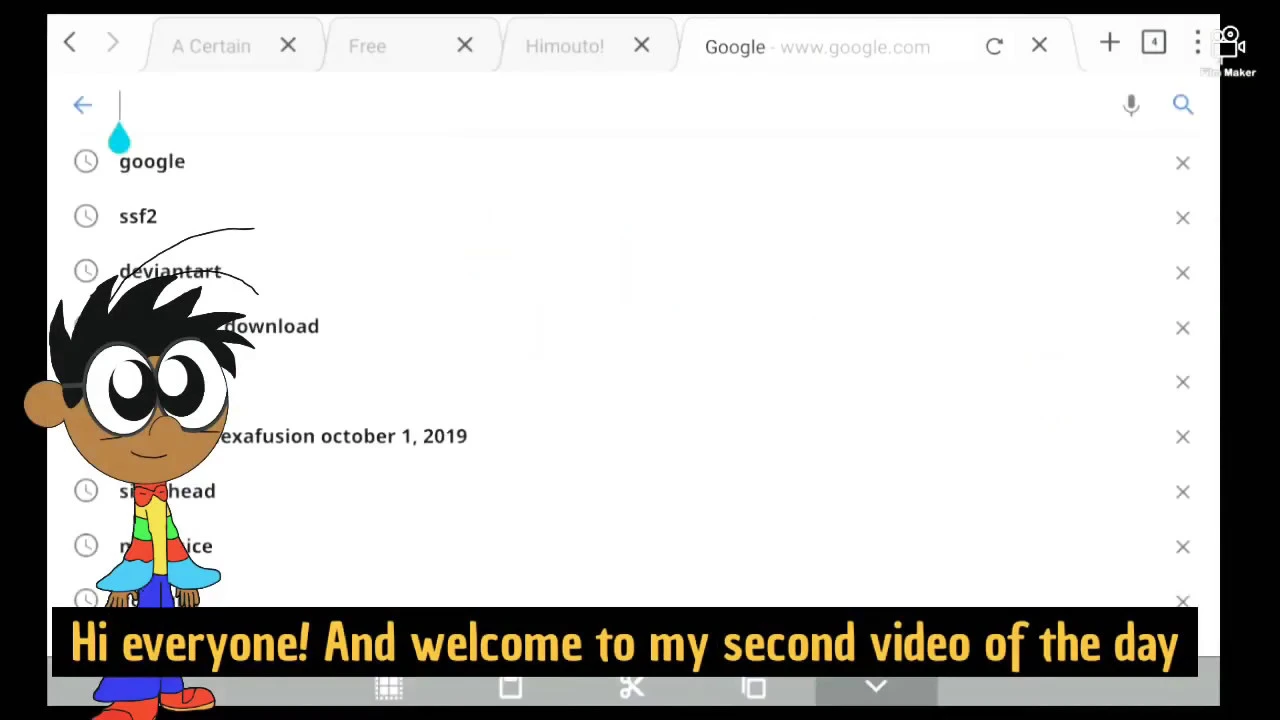The width and height of the screenshot is (1280, 720).
Task: Choose the suggestion ending in download
Action: point(271,326)
